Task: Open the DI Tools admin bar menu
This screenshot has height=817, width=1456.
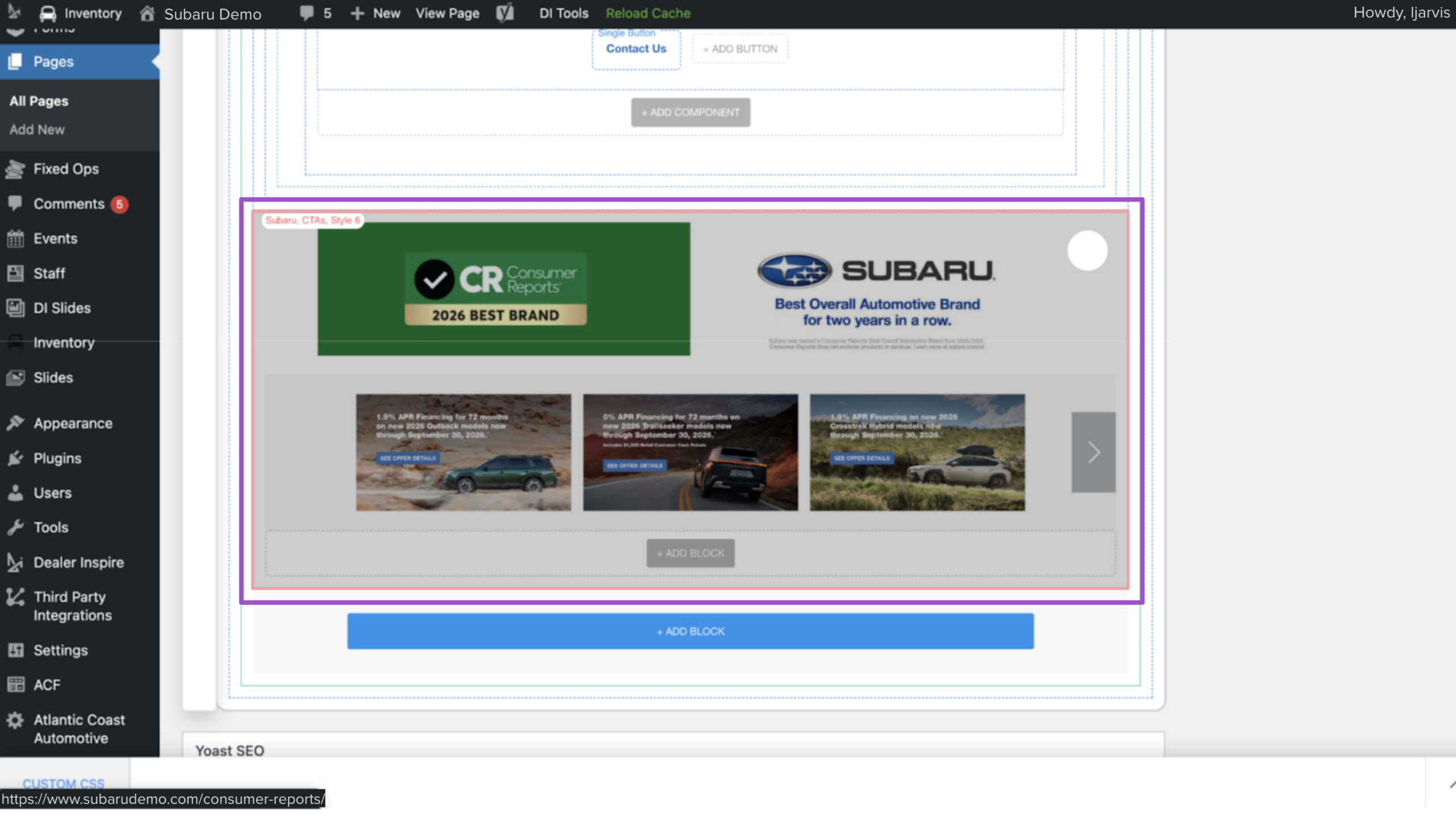Action: 564,13
